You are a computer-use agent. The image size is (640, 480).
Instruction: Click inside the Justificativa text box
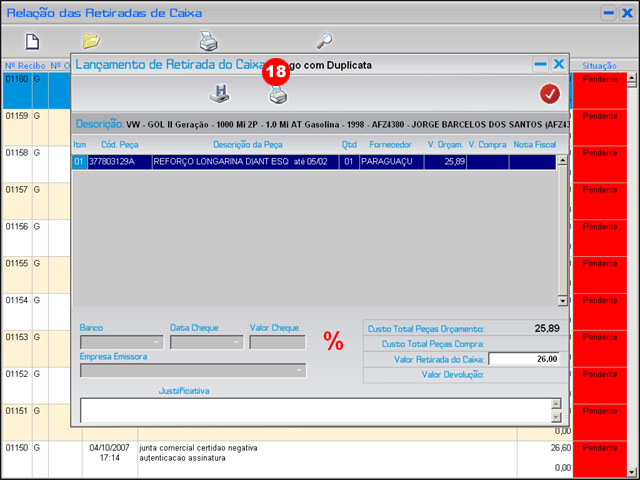pos(314,410)
